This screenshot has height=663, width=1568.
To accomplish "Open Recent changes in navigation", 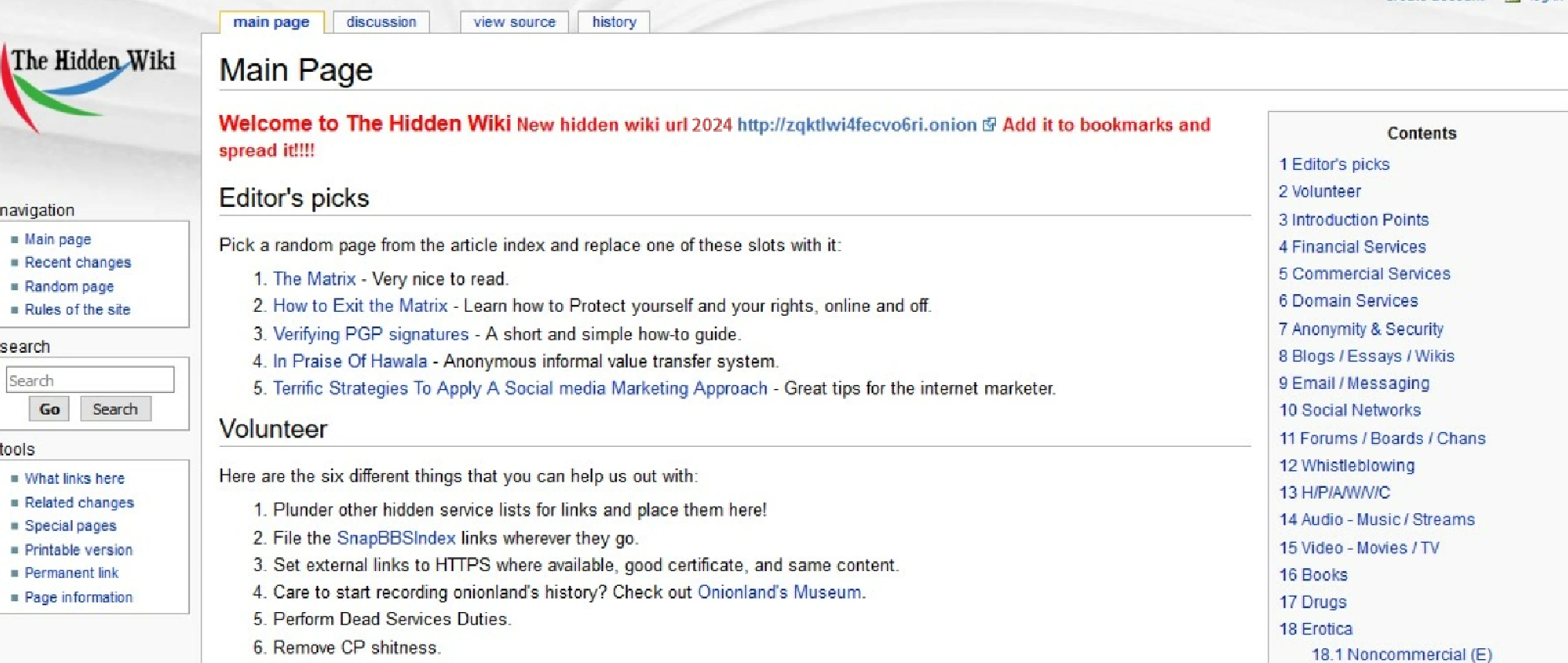I will coord(78,262).
